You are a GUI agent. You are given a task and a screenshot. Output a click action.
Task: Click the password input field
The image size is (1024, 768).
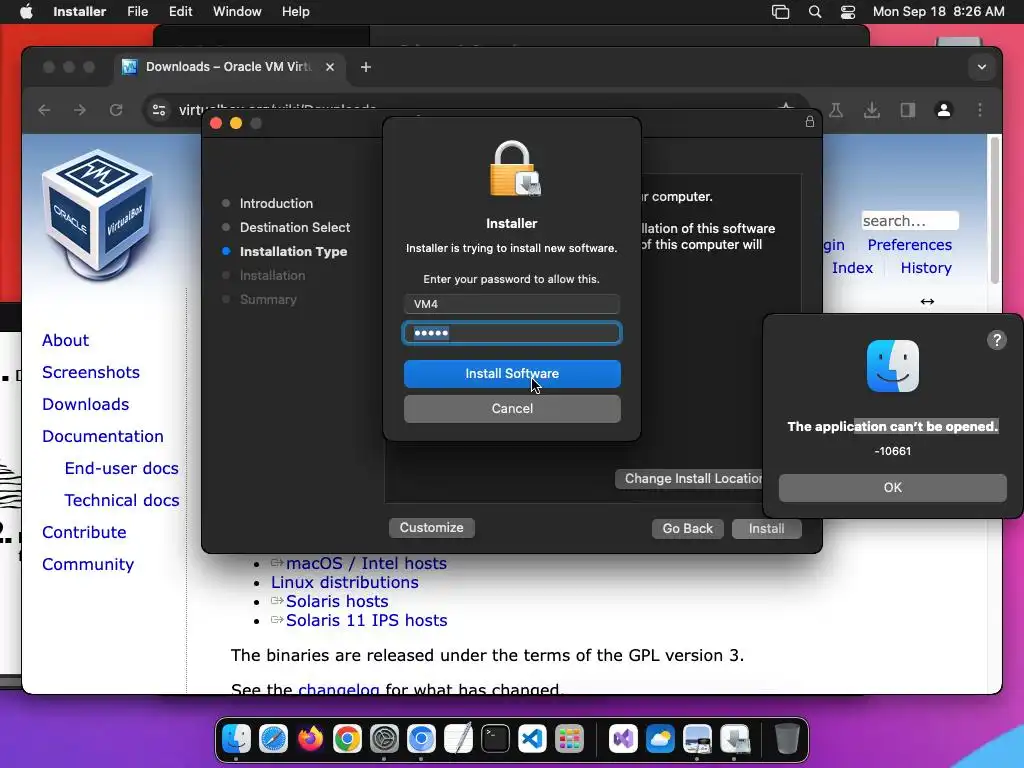(x=512, y=333)
